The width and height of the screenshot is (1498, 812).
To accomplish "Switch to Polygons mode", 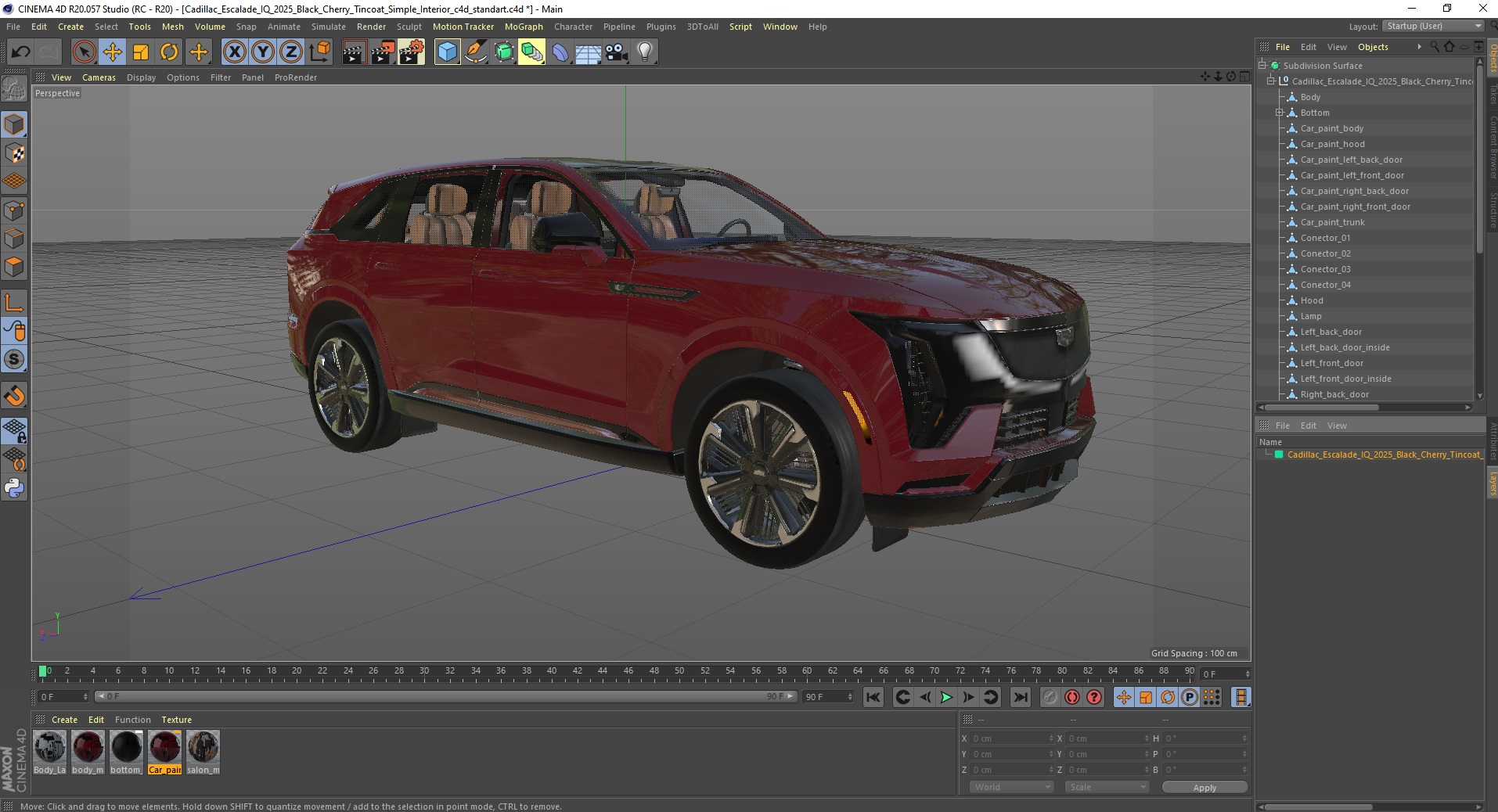I will click(14, 266).
